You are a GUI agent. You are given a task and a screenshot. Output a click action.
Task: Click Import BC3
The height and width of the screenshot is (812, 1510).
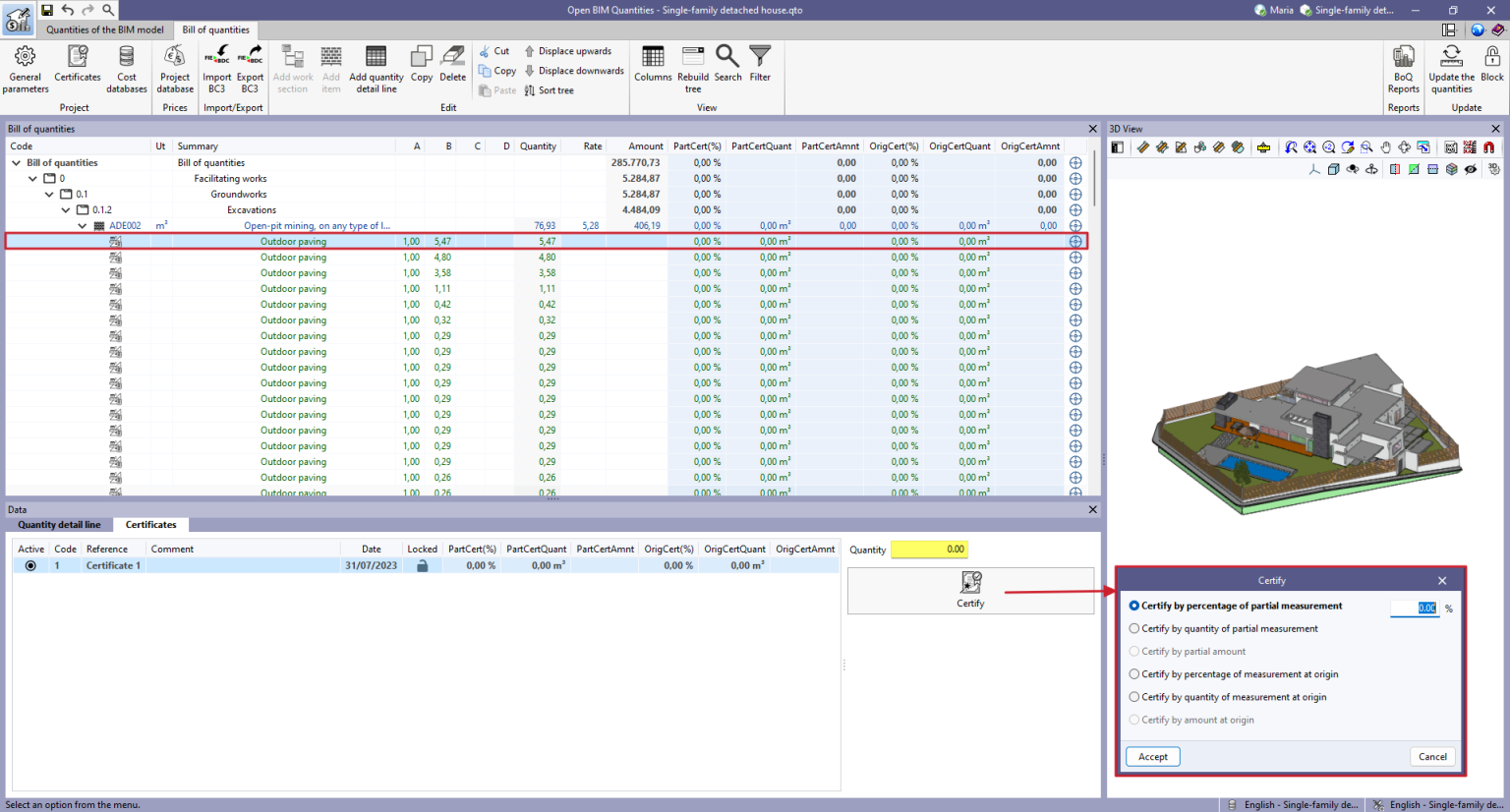(x=217, y=68)
